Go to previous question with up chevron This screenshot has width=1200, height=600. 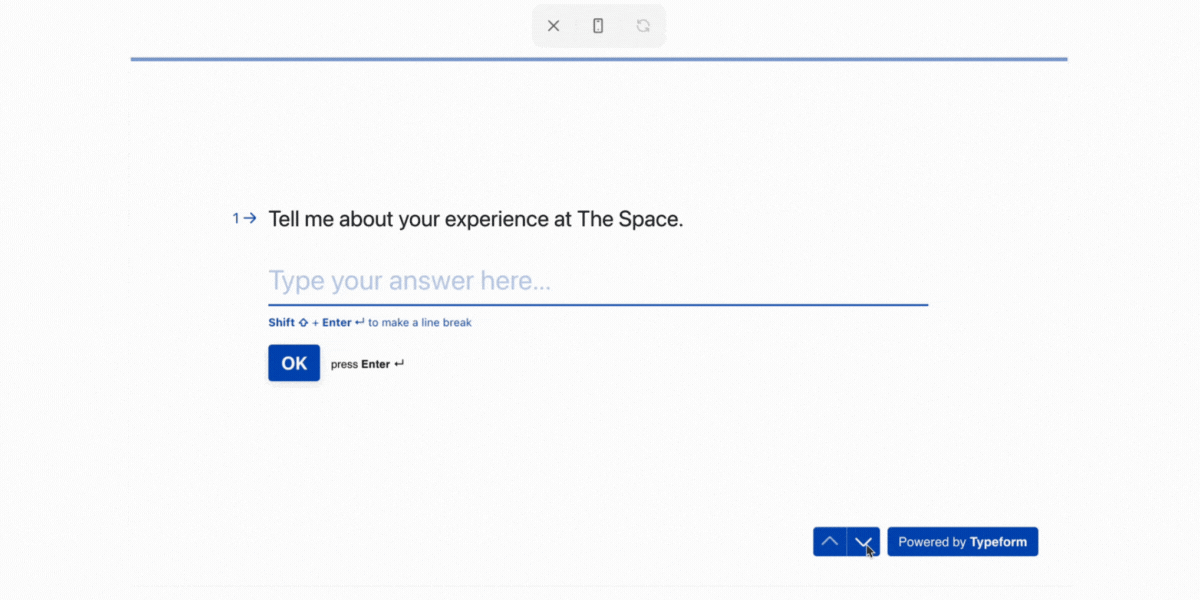pos(829,542)
